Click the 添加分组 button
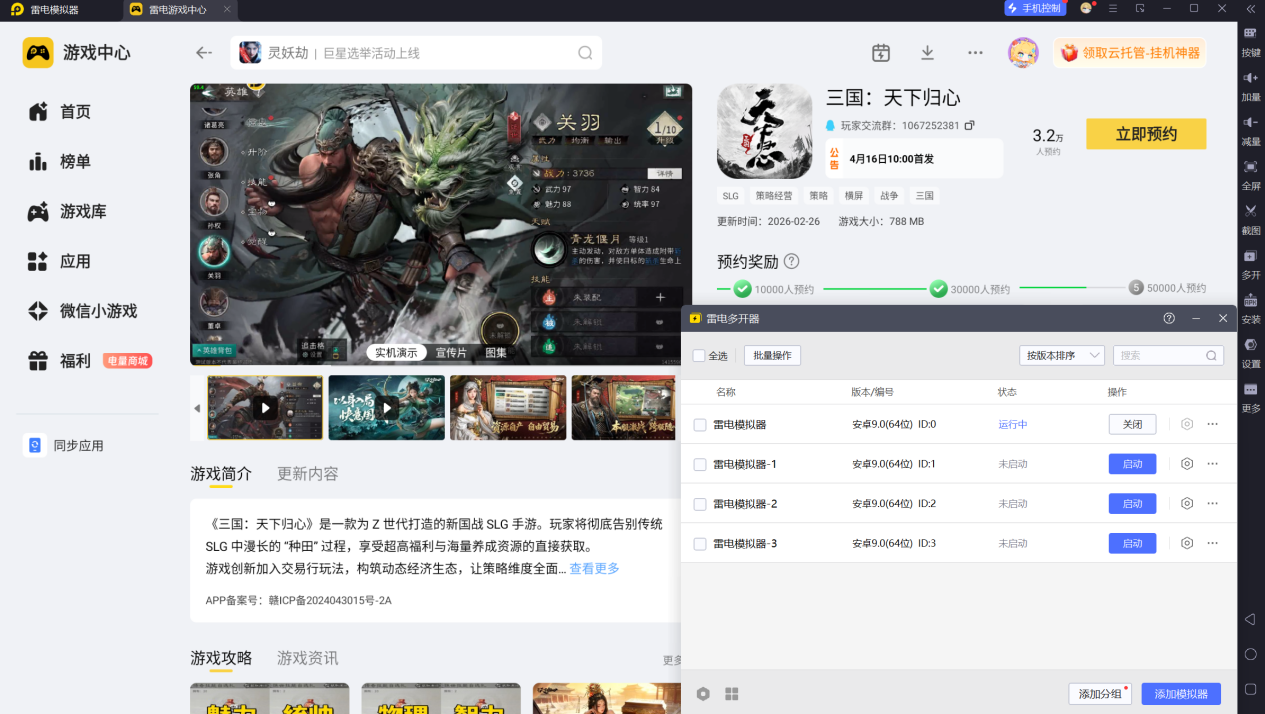 [1099, 694]
